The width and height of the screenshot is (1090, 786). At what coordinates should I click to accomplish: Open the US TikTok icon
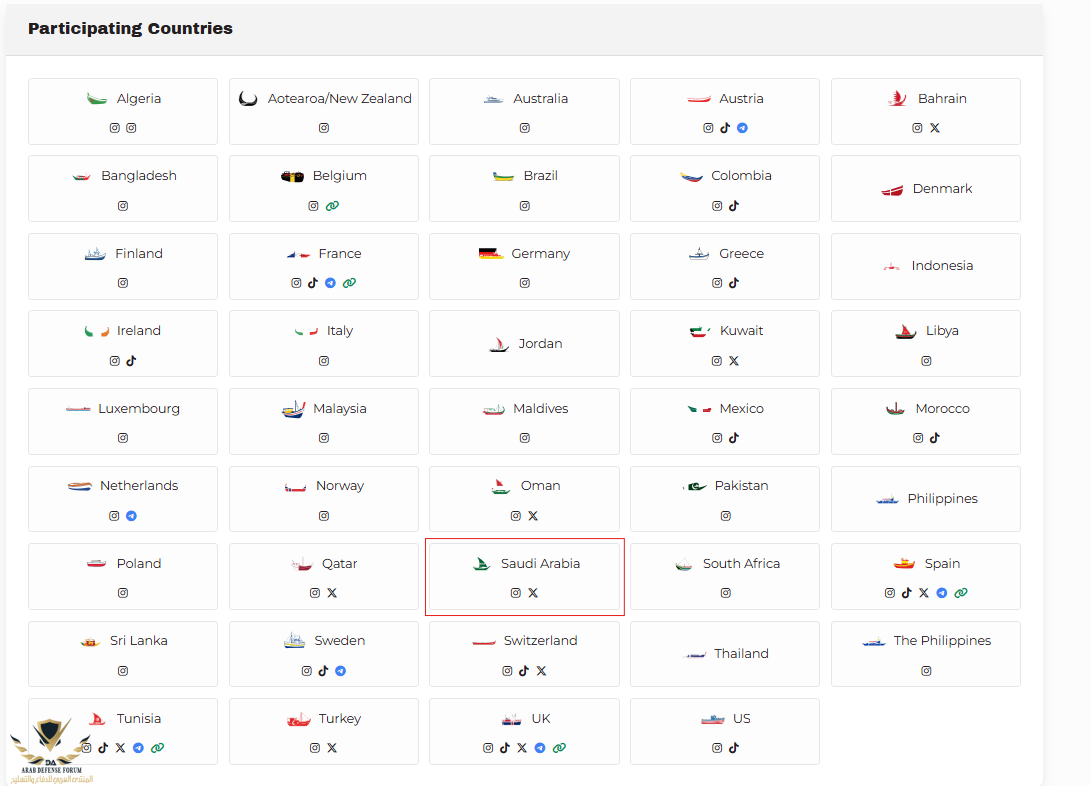pos(734,748)
